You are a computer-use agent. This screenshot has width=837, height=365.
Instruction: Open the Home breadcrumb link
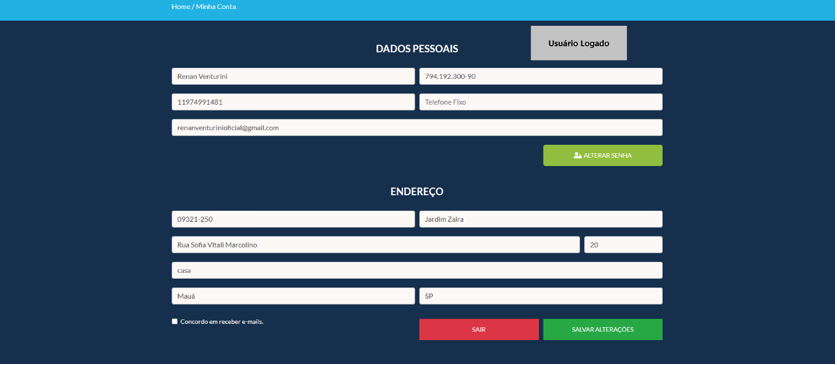pos(180,7)
